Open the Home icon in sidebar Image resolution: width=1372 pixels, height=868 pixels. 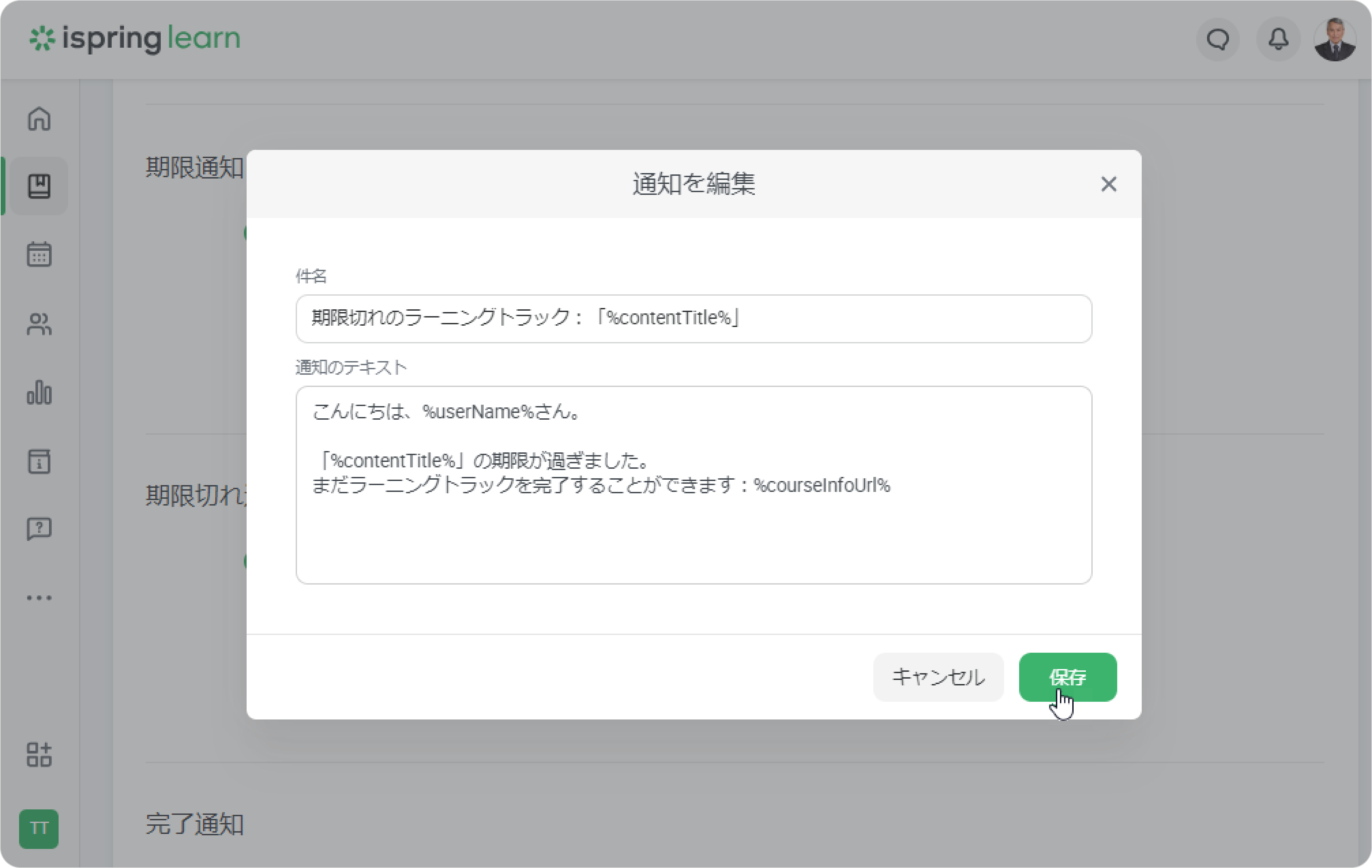39,119
